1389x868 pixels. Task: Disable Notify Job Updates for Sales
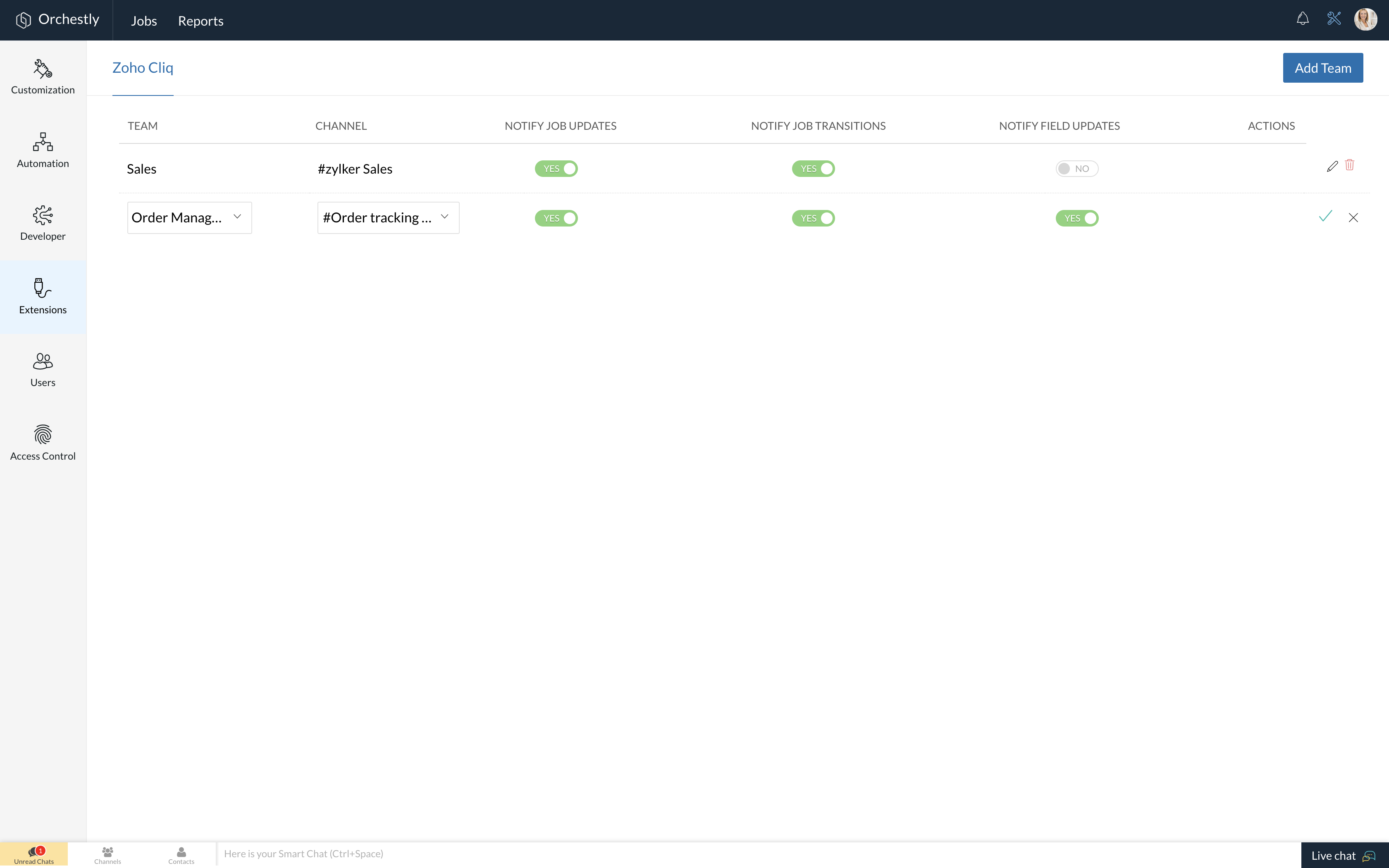click(556, 169)
